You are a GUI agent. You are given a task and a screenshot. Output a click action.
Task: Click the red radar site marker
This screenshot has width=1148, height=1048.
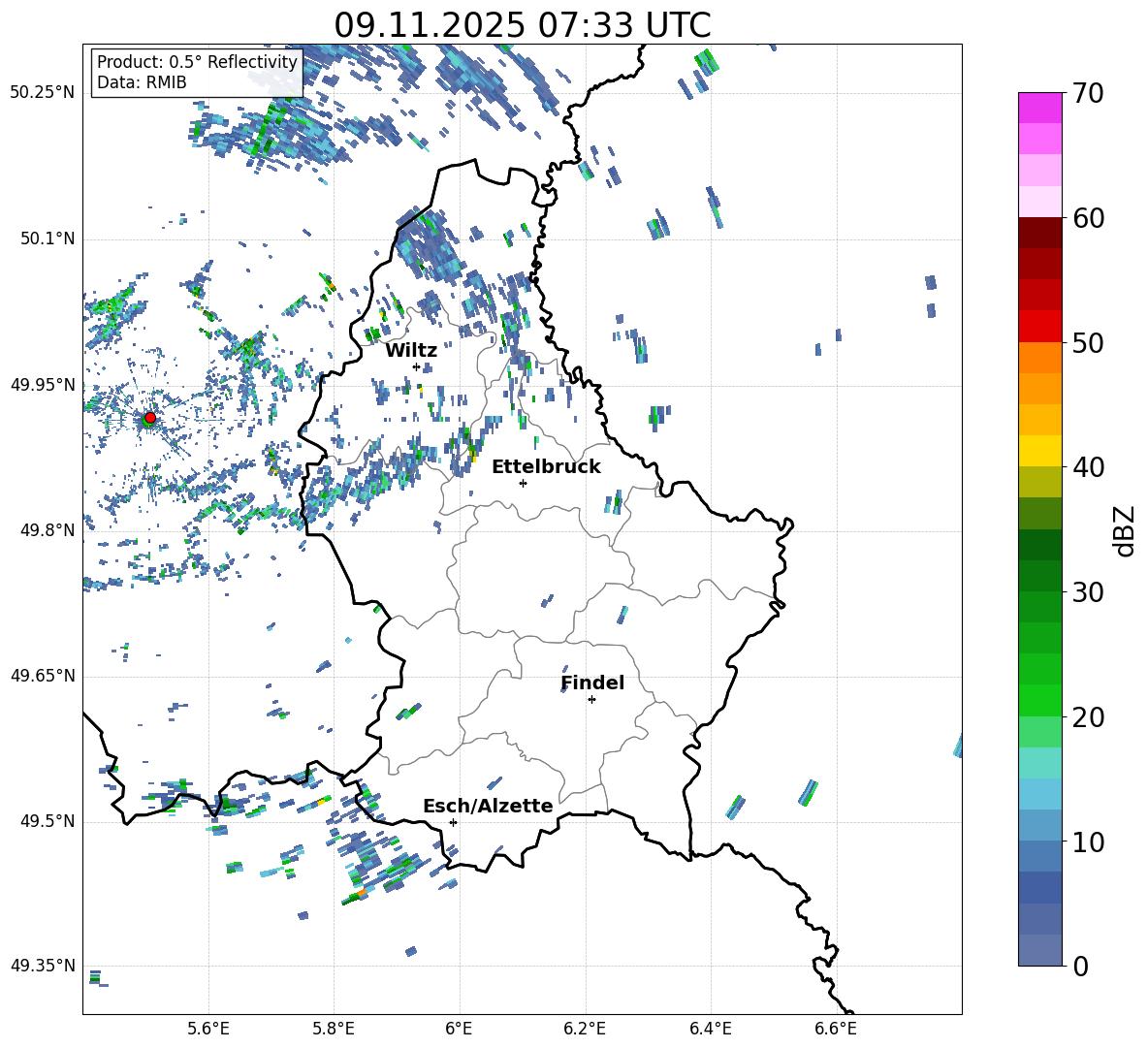[x=150, y=418]
